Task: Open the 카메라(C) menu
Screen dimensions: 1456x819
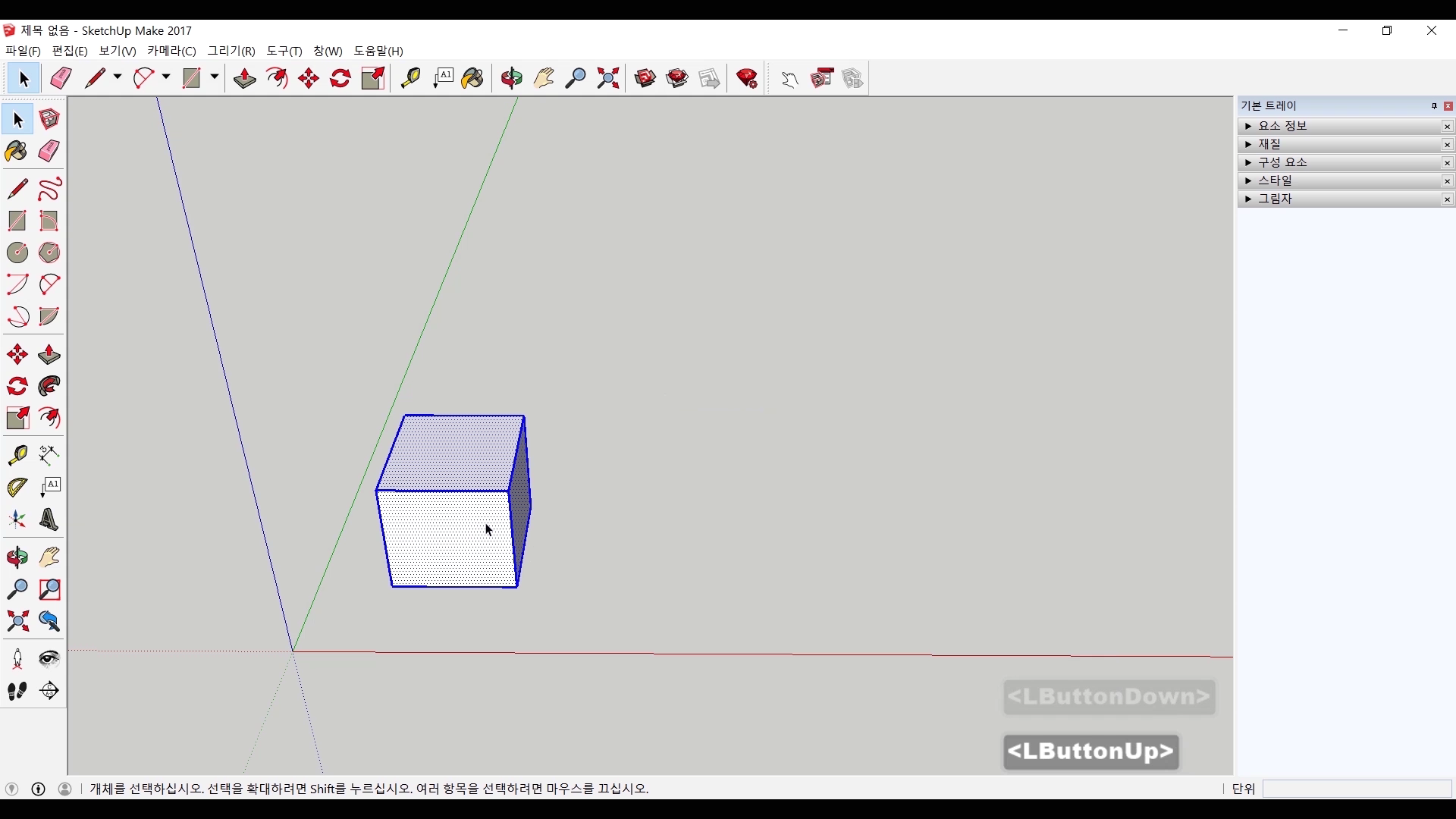Action: (x=171, y=51)
